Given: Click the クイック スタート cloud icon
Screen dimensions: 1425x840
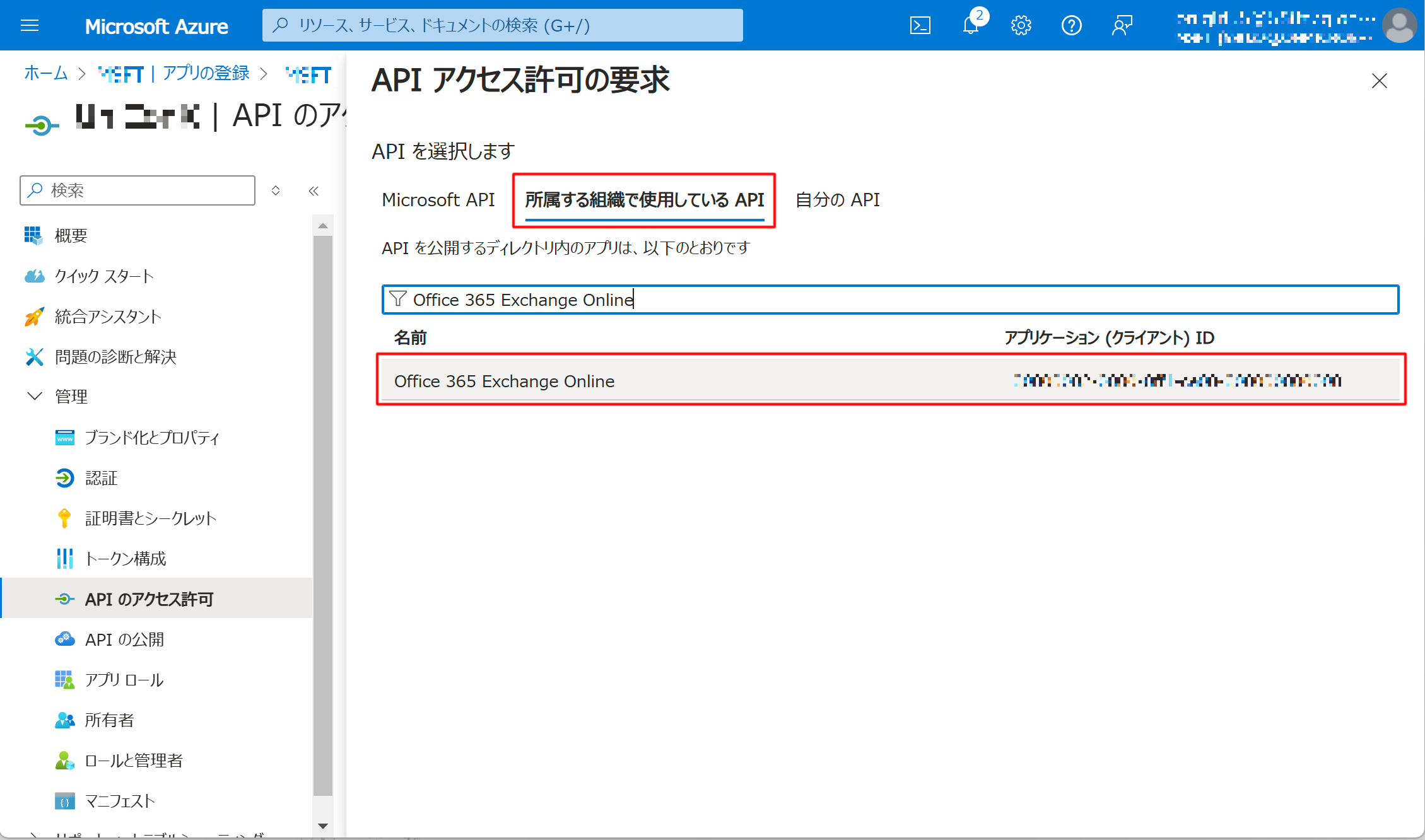Looking at the screenshot, I should pyautogui.click(x=34, y=276).
